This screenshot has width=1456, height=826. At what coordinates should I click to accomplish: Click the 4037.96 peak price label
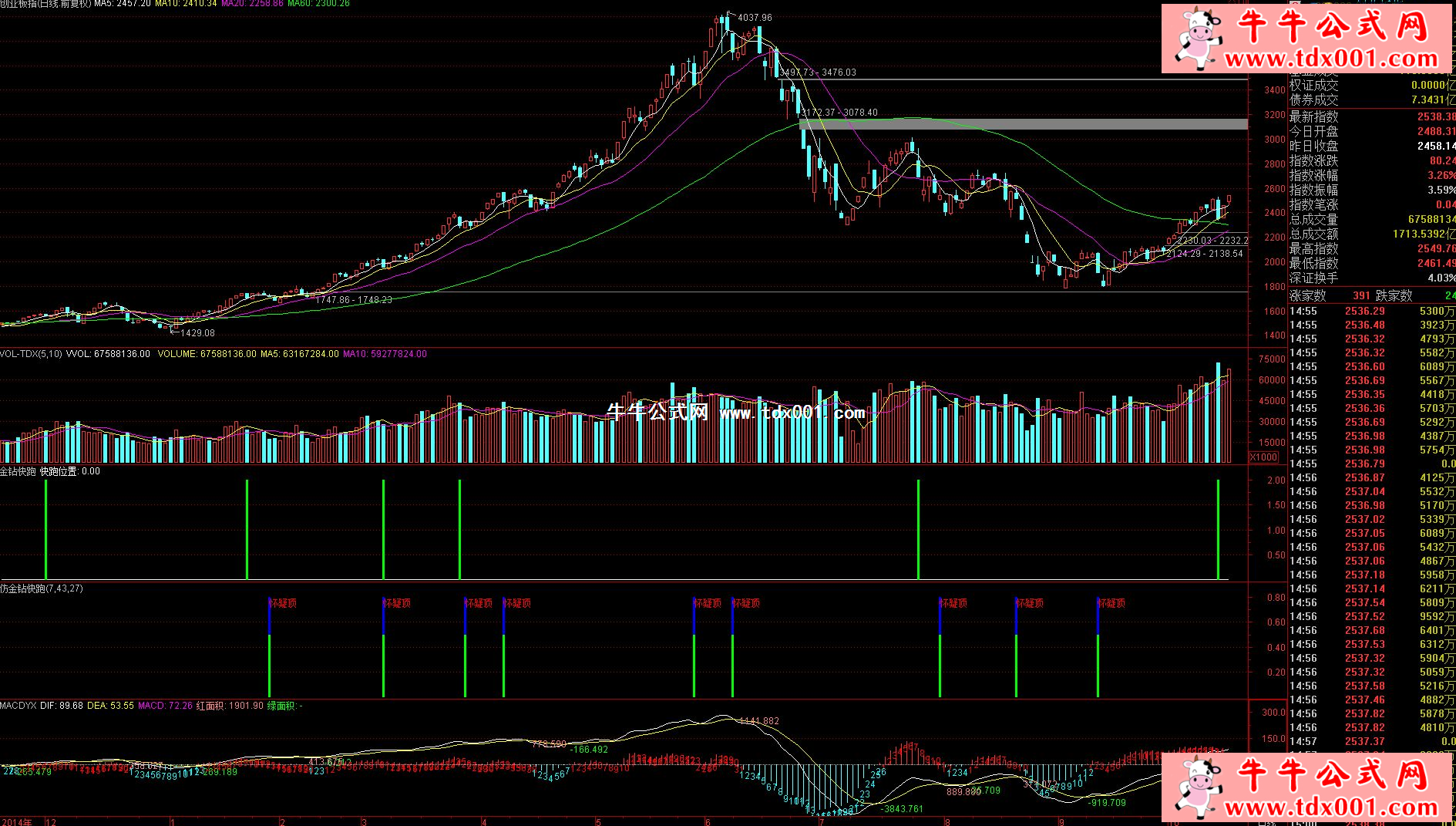pyautogui.click(x=754, y=18)
